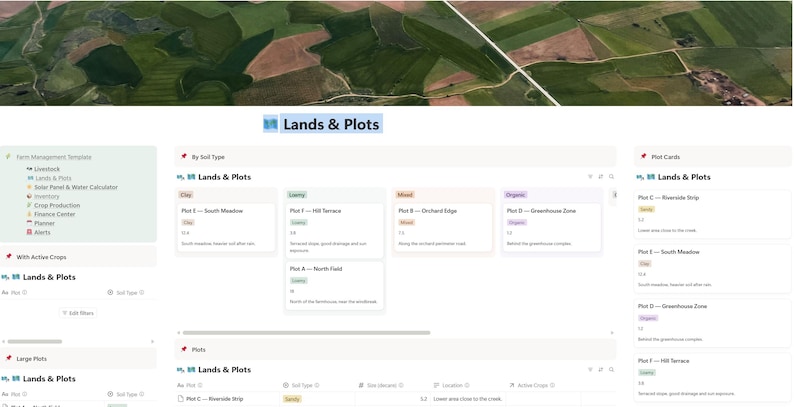The width and height of the screenshot is (794, 407).
Task: Open Plot A — North Field board card
Action: tap(335, 286)
